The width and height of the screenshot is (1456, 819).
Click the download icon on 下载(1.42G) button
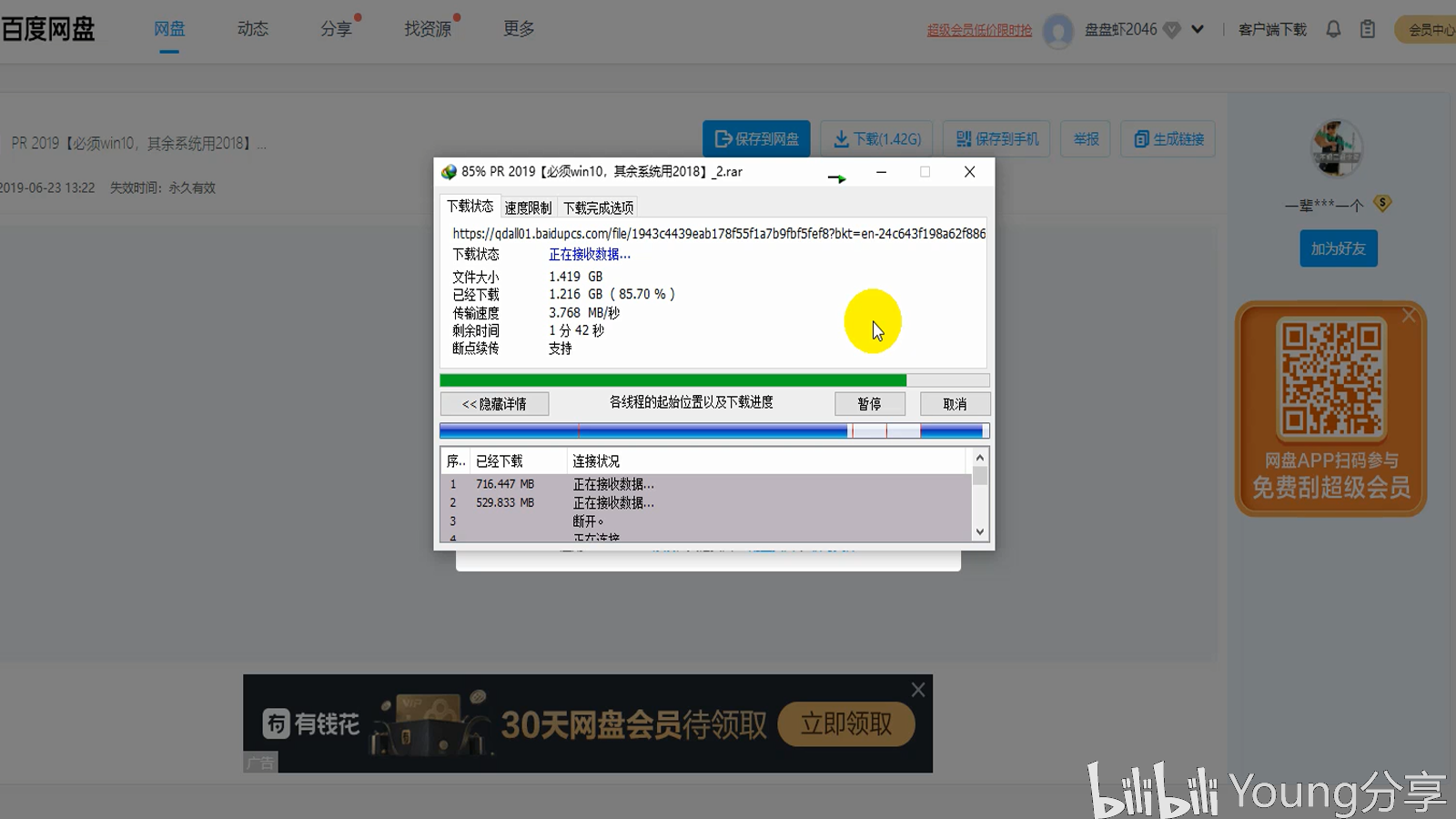[842, 138]
